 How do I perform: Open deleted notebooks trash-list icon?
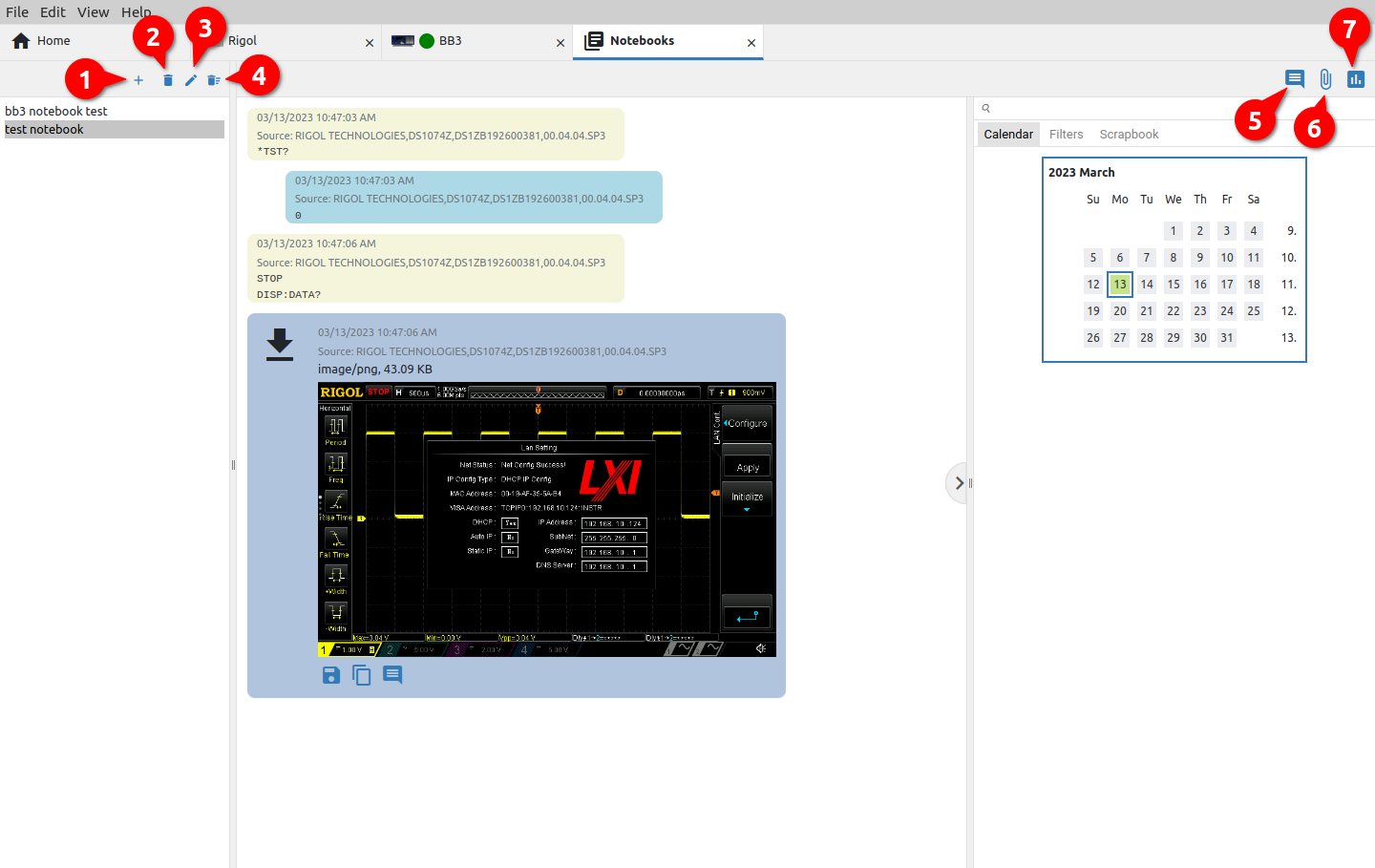pos(214,80)
